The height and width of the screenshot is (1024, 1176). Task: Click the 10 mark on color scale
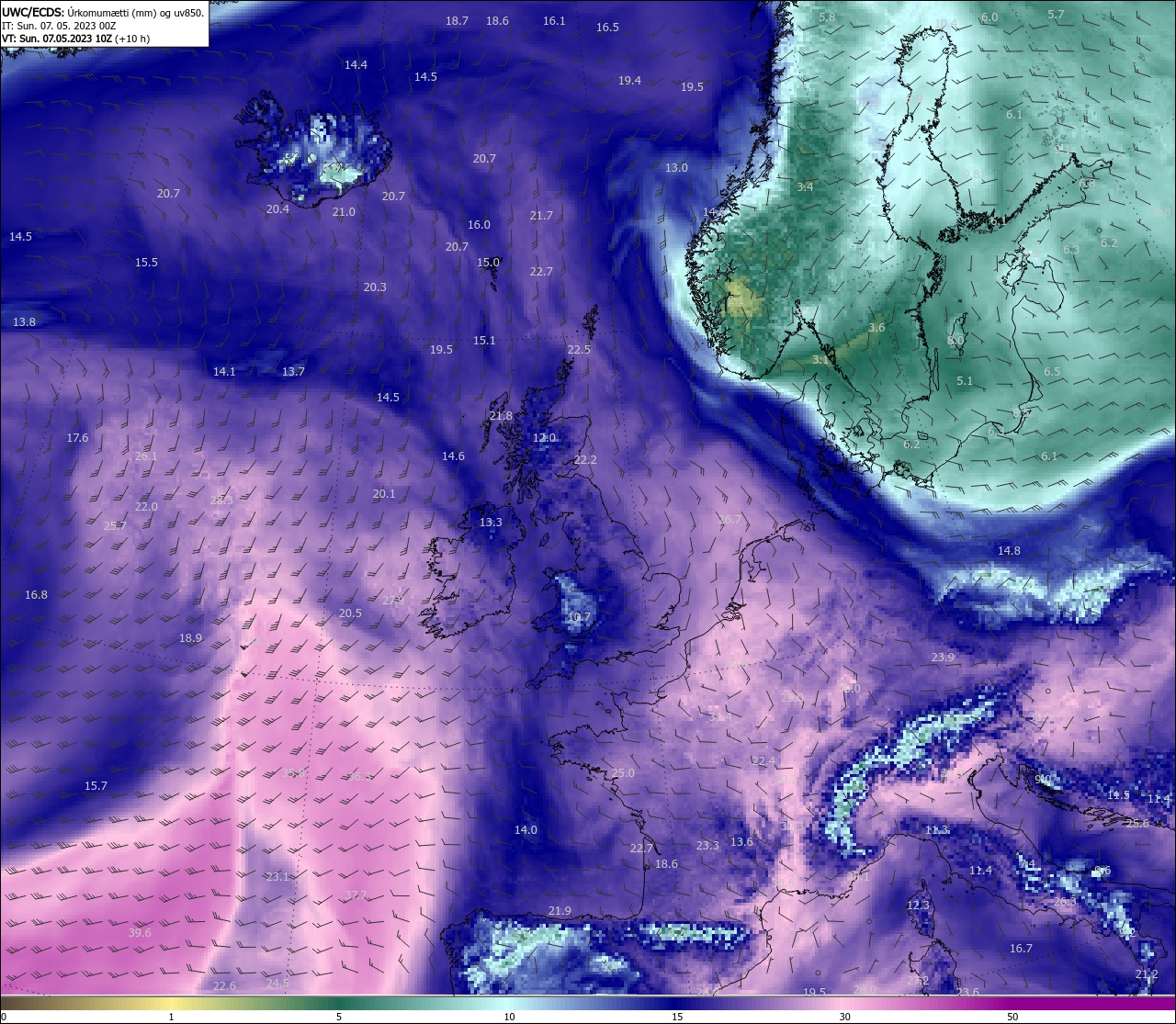click(509, 1017)
